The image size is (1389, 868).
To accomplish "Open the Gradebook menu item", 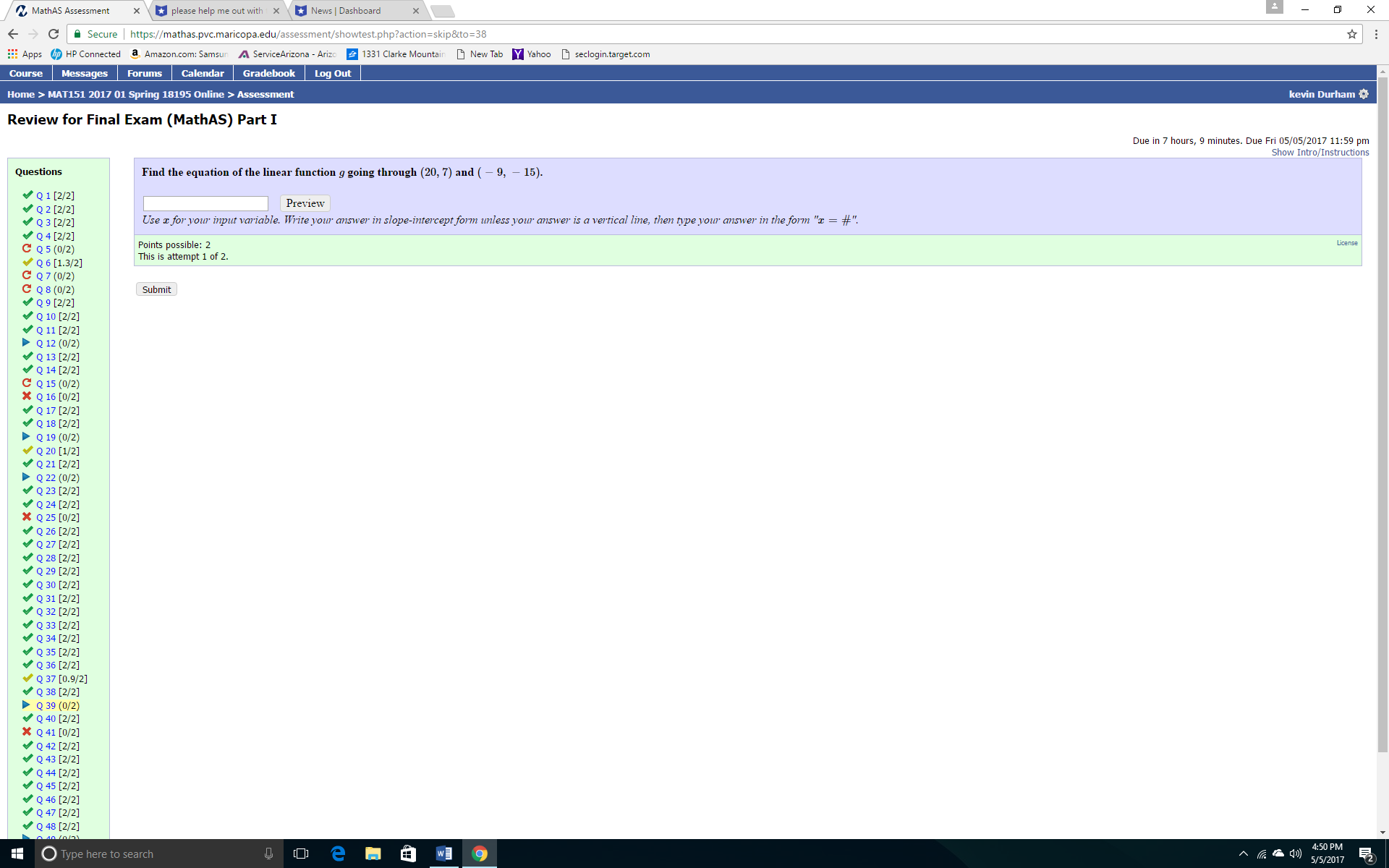I will click(268, 73).
